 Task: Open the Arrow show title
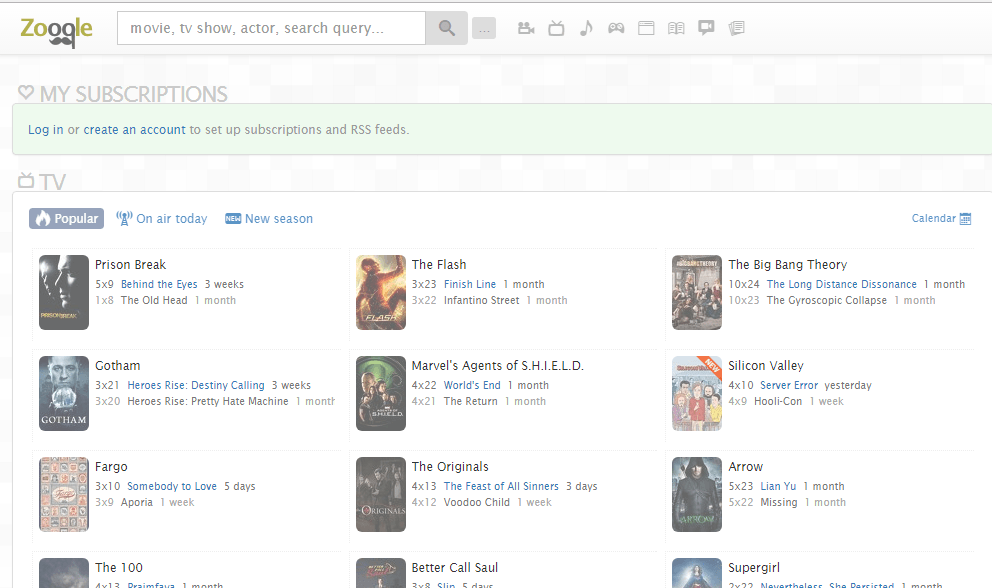(x=746, y=466)
